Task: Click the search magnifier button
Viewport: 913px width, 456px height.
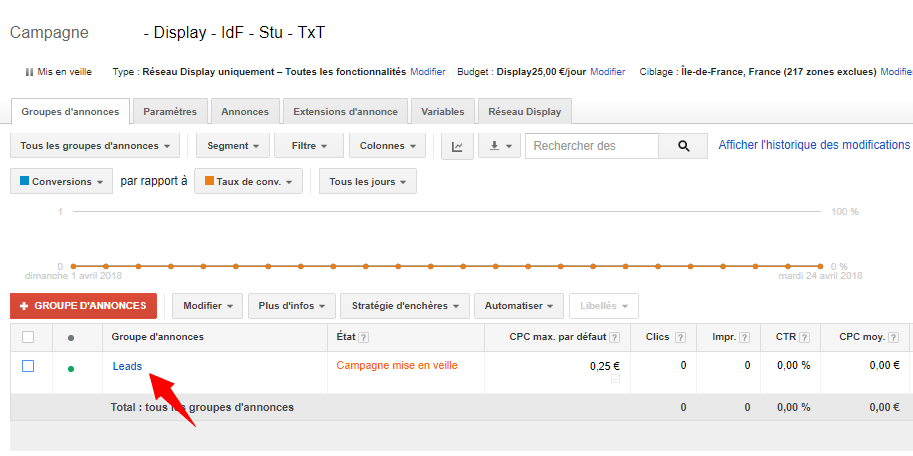Action: (x=684, y=146)
